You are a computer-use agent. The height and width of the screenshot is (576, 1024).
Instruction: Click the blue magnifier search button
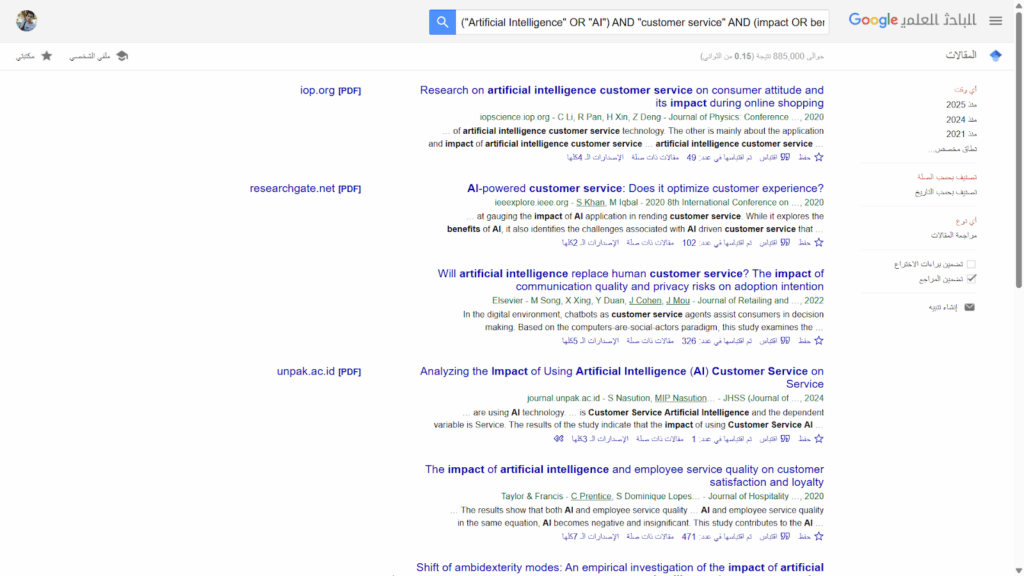point(442,22)
